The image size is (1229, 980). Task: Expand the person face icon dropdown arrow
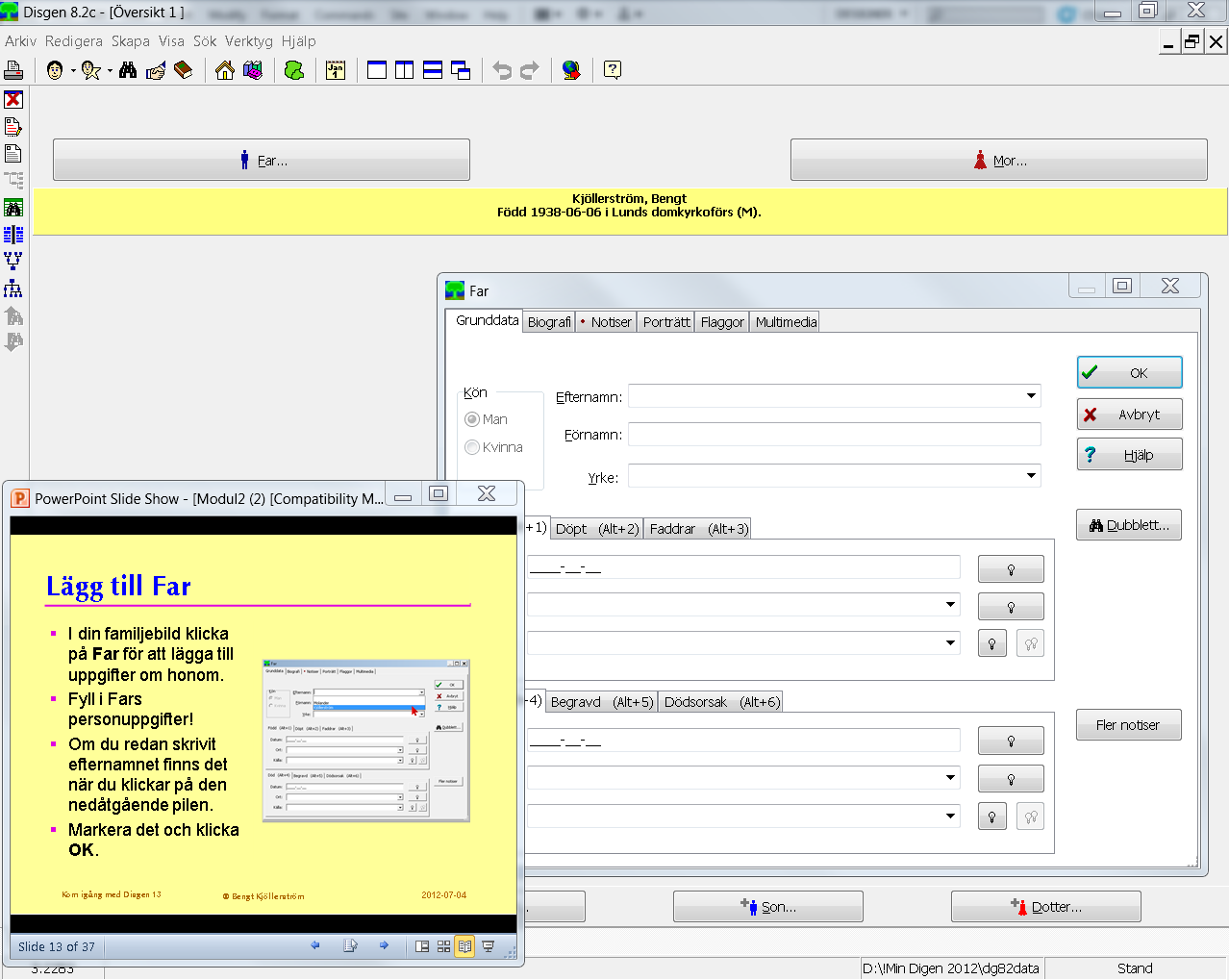[x=73, y=71]
